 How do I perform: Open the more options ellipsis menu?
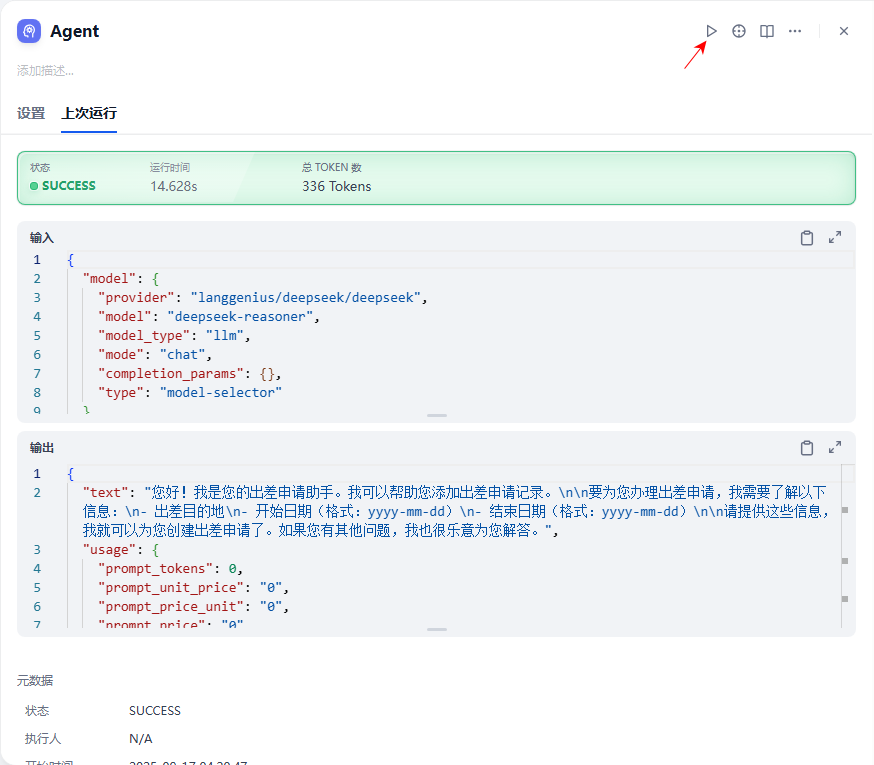pos(795,31)
